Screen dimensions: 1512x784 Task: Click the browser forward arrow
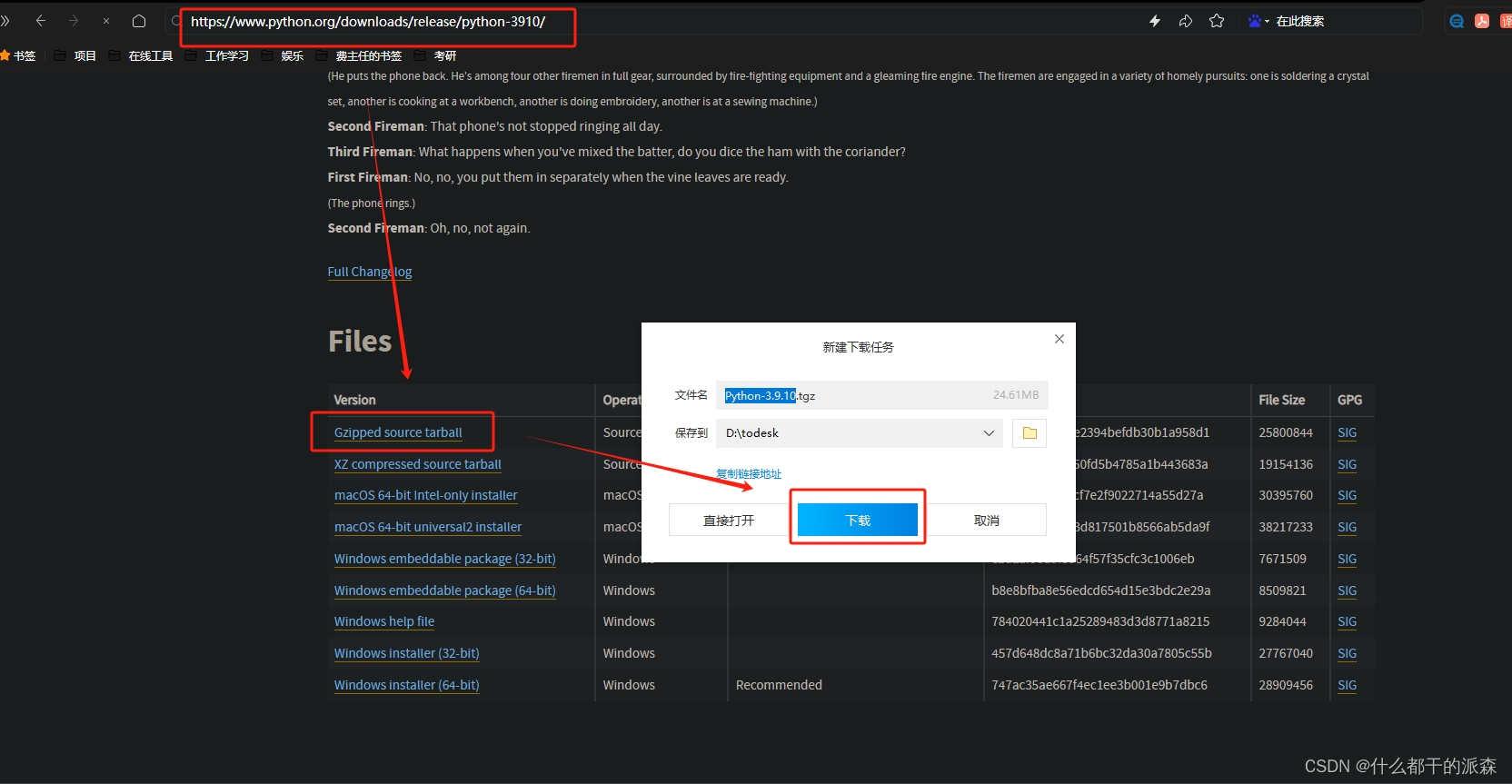(74, 21)
